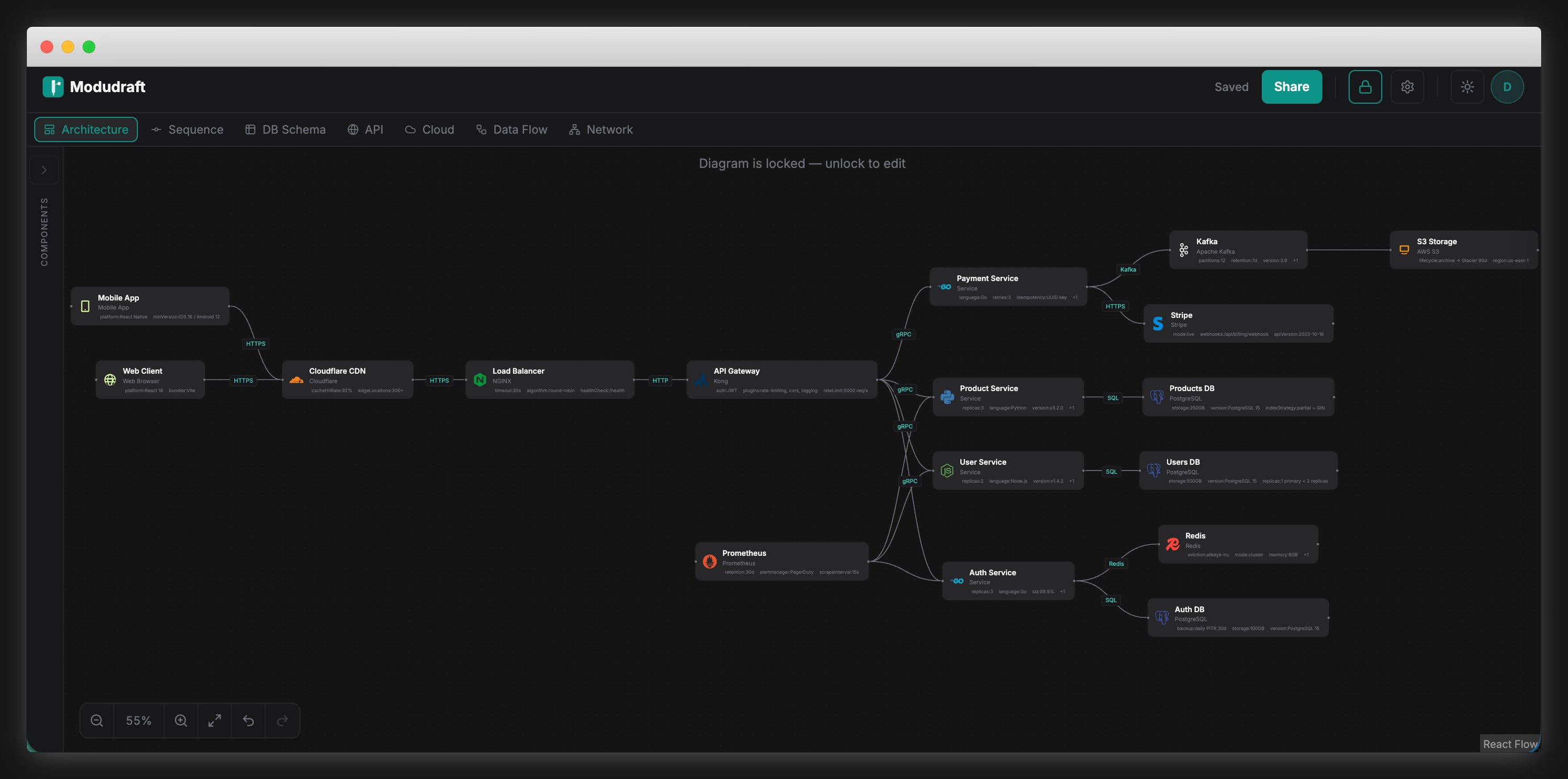
Task: Click HTTPS label under Mobile App
Action: click(256, 344)
